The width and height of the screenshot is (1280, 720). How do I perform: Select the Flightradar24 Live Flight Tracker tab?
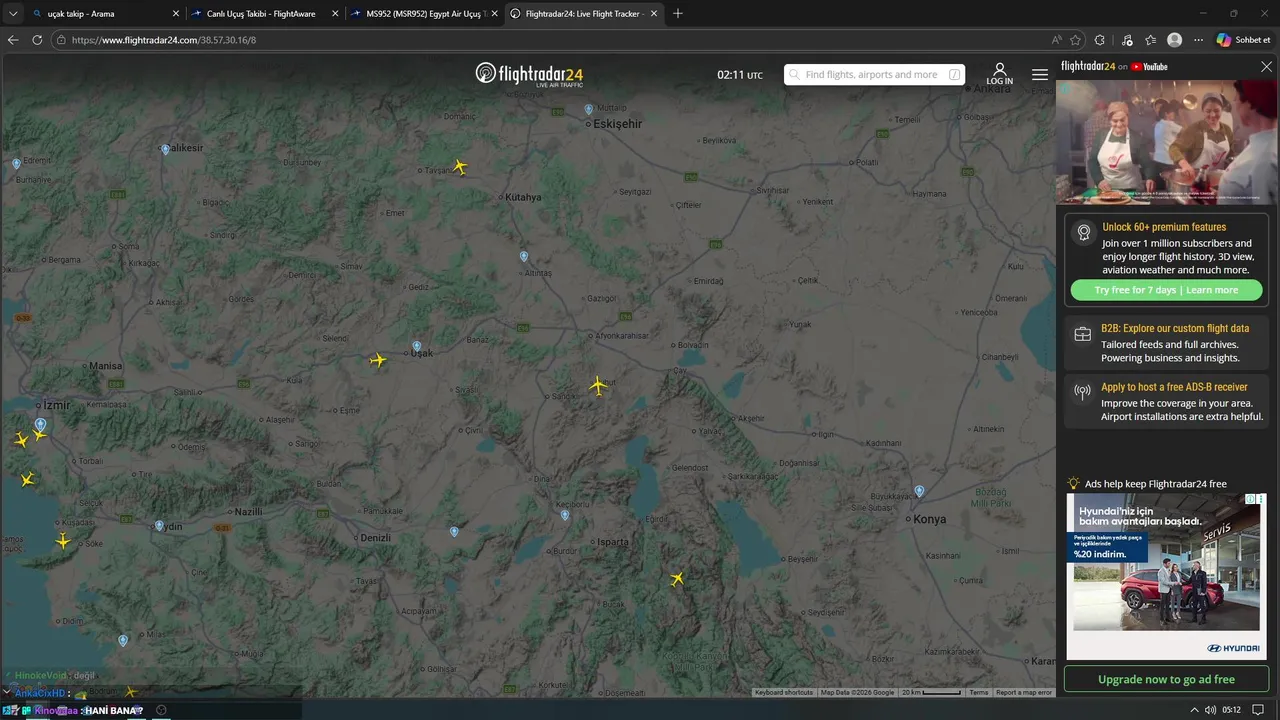click(x=584, y=14)
